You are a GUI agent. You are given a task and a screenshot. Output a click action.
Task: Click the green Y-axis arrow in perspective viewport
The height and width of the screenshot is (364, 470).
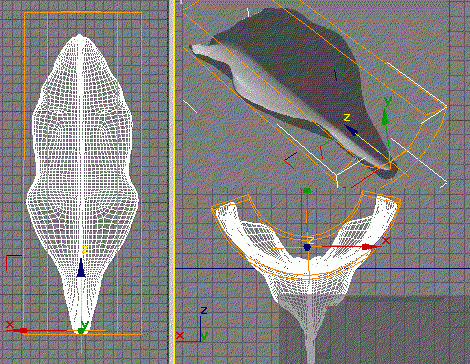386,116
